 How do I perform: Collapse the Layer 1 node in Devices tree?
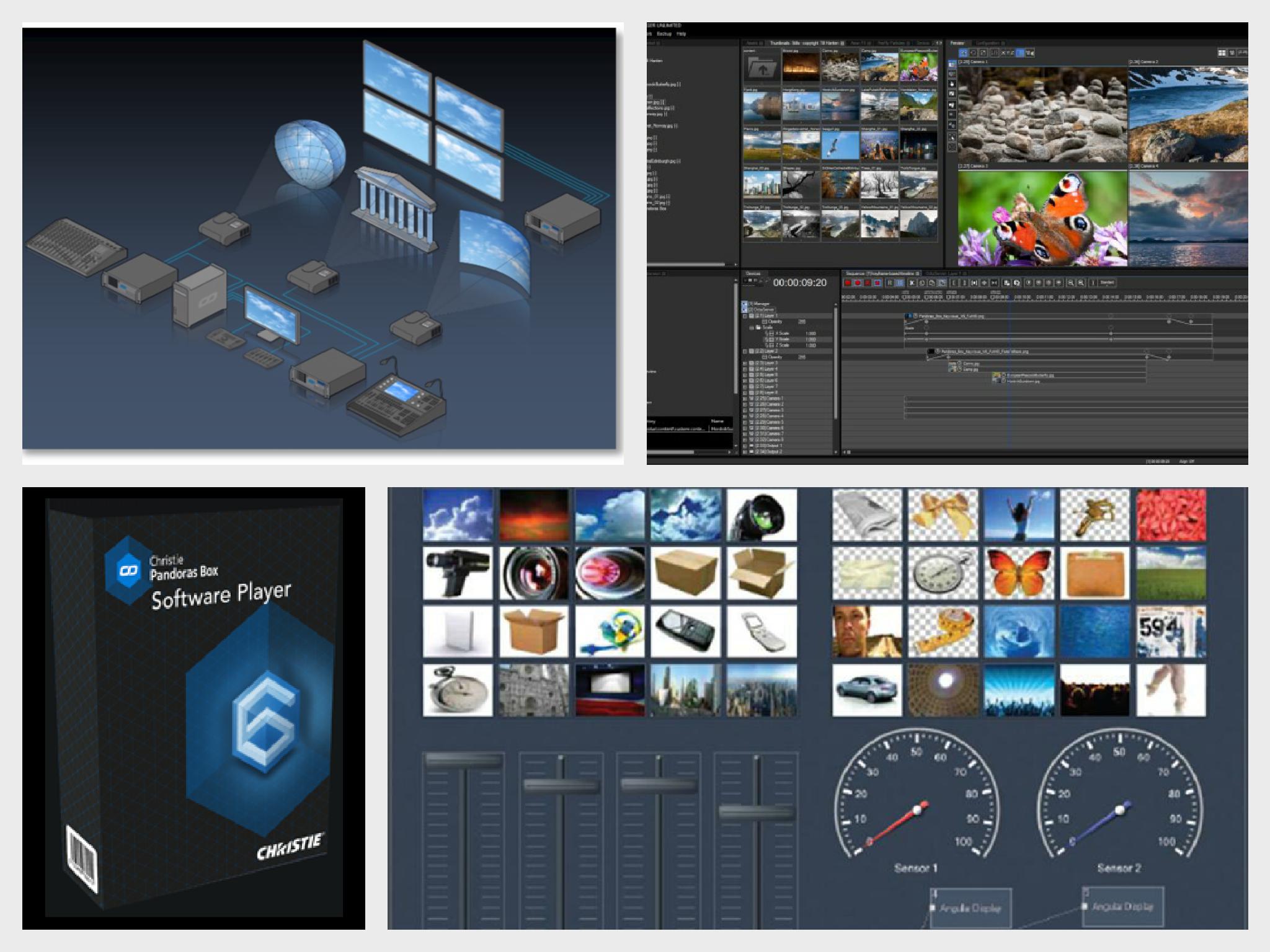pos(745,315)
